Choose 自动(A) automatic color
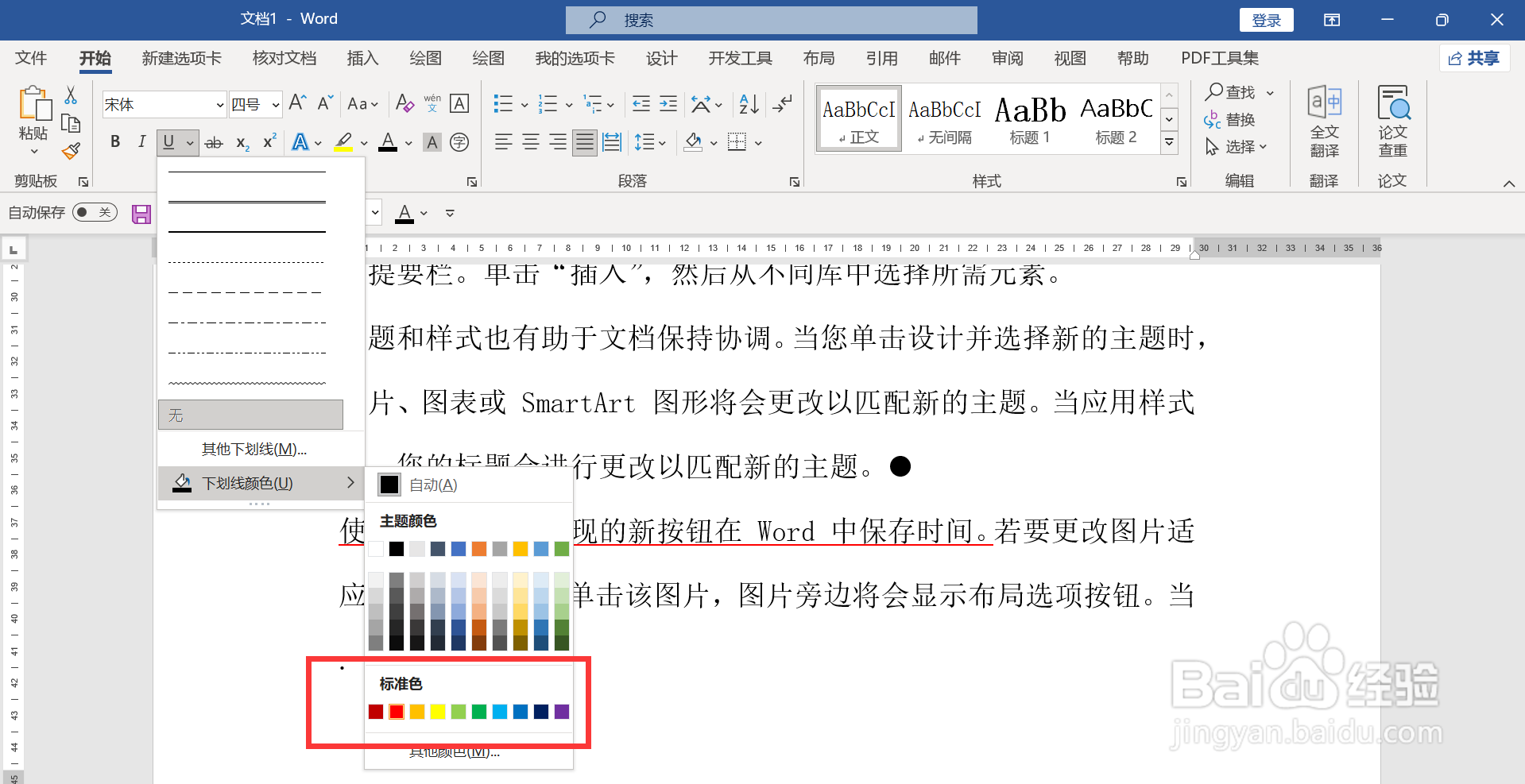 tap(469, 485)
